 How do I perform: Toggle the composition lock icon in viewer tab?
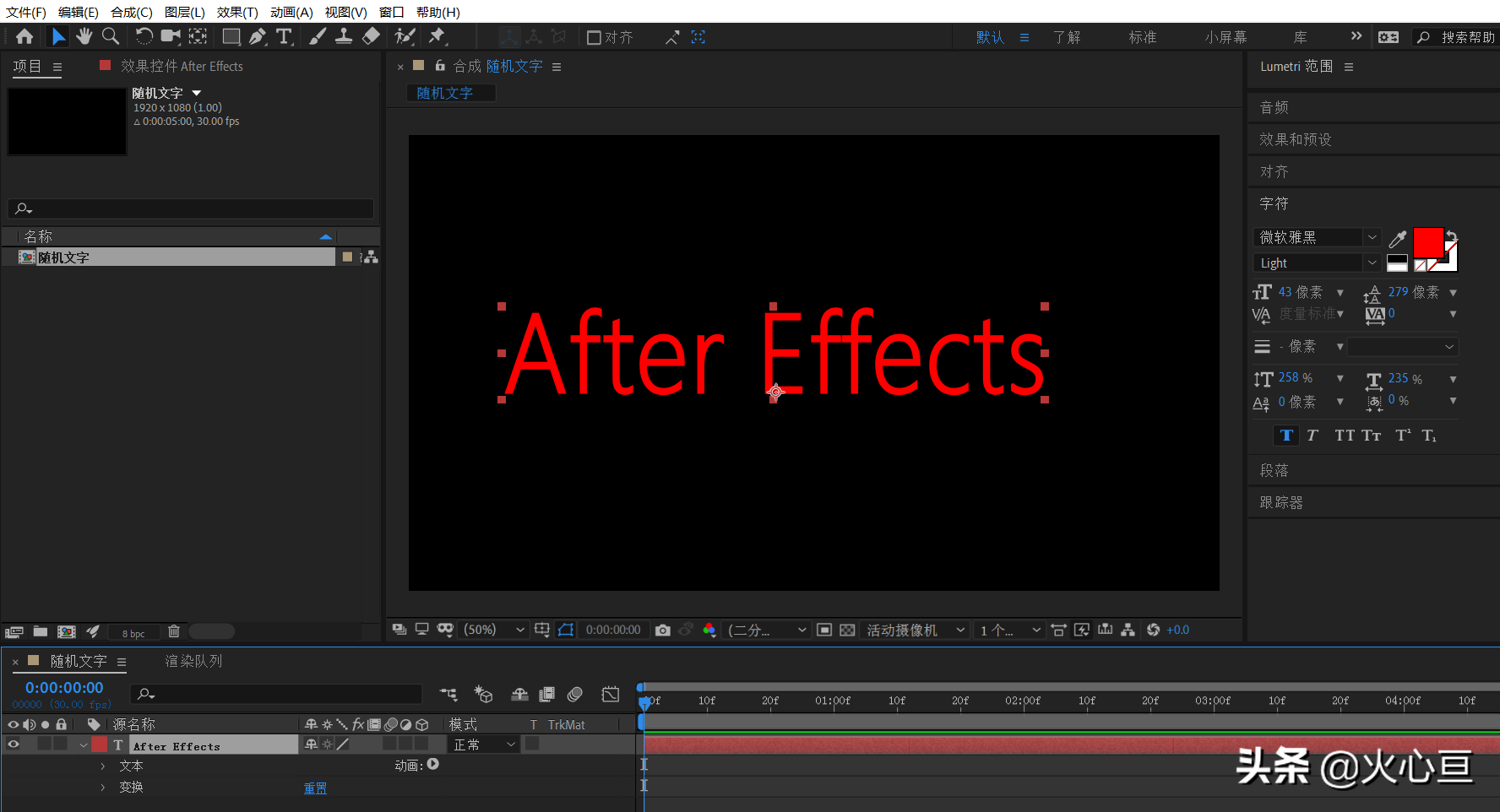coord(440,65)
